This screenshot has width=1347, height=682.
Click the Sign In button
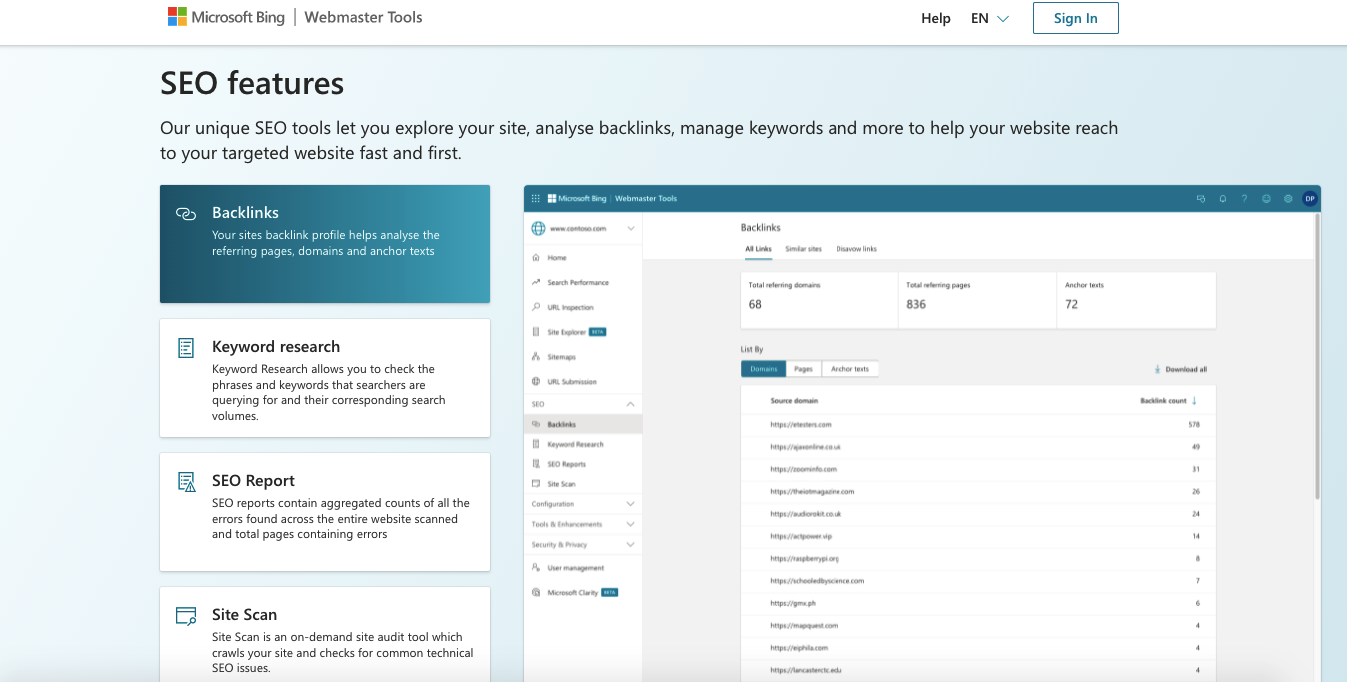(1076, 18)
